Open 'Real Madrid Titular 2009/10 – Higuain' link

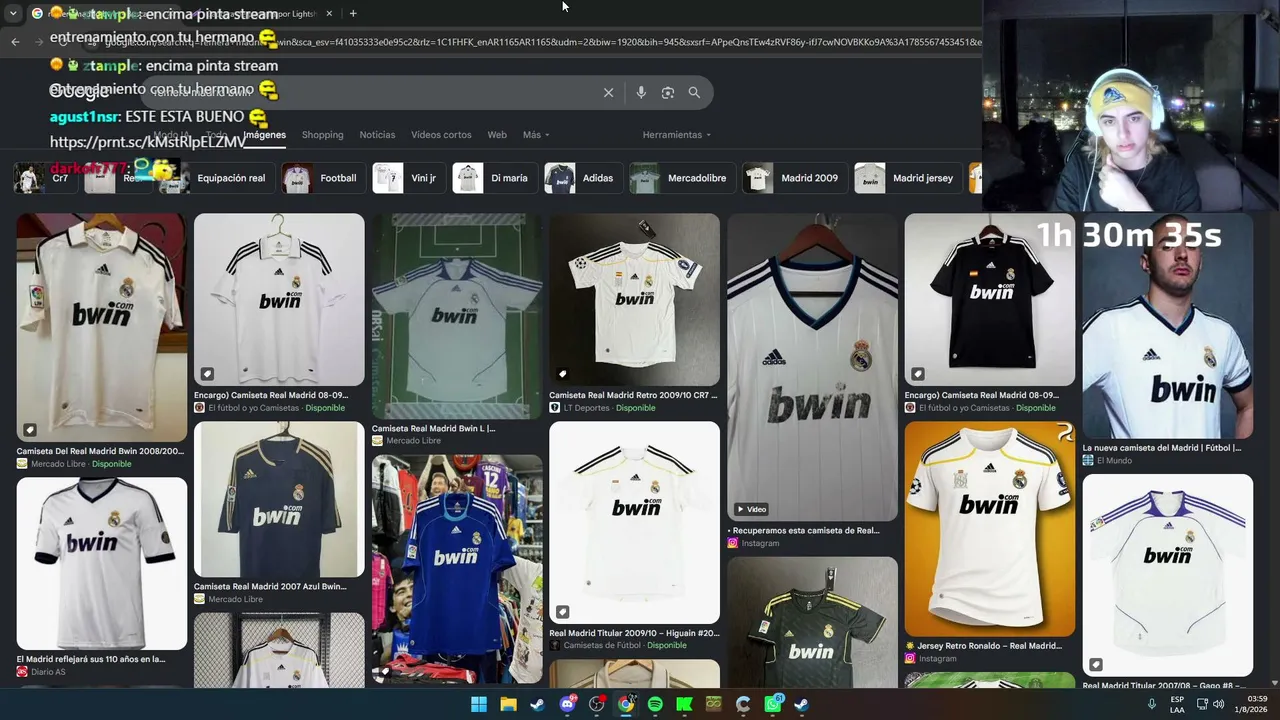(634, 633)
